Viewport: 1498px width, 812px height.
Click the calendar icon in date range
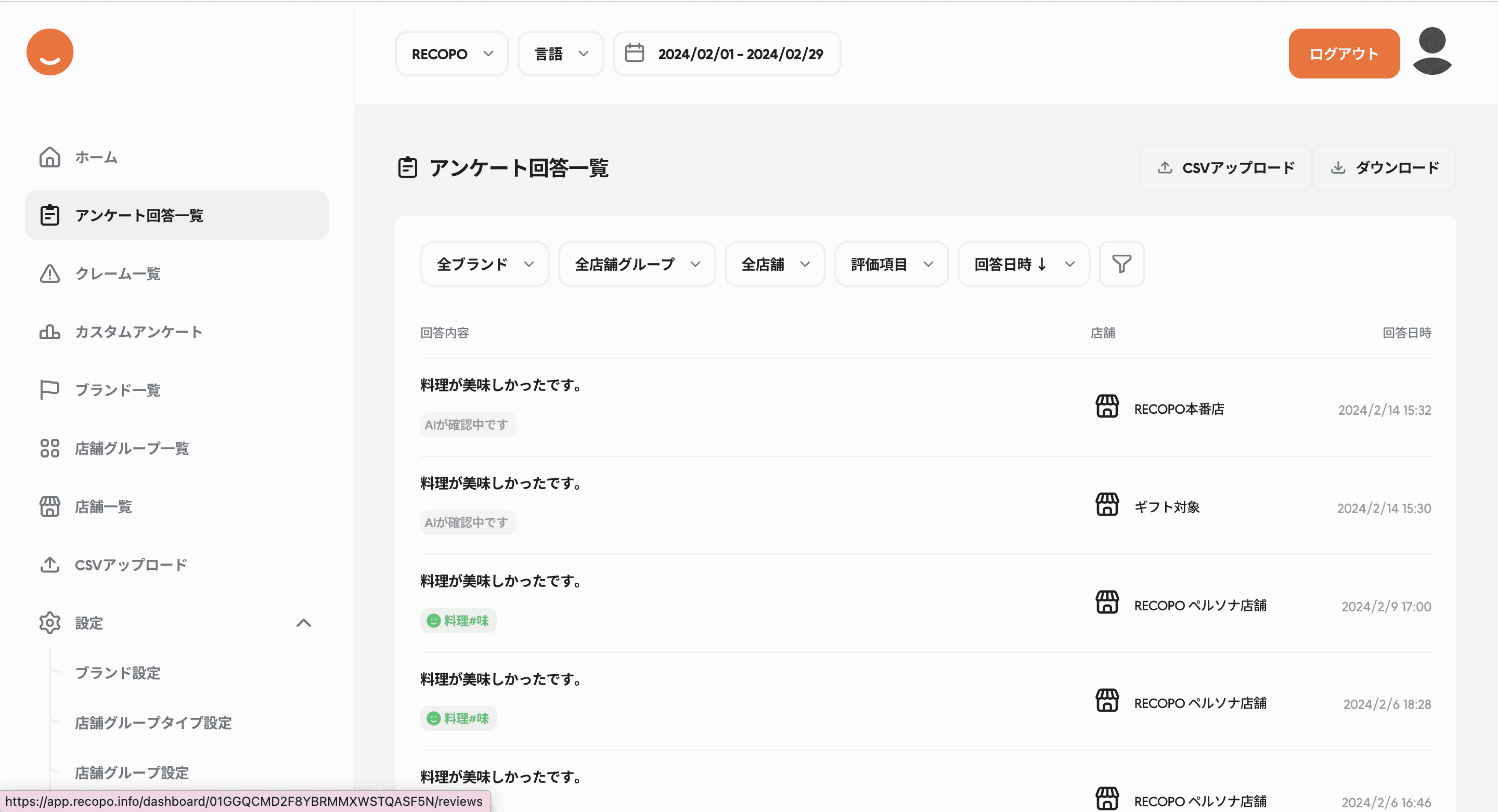coord(634,54)
